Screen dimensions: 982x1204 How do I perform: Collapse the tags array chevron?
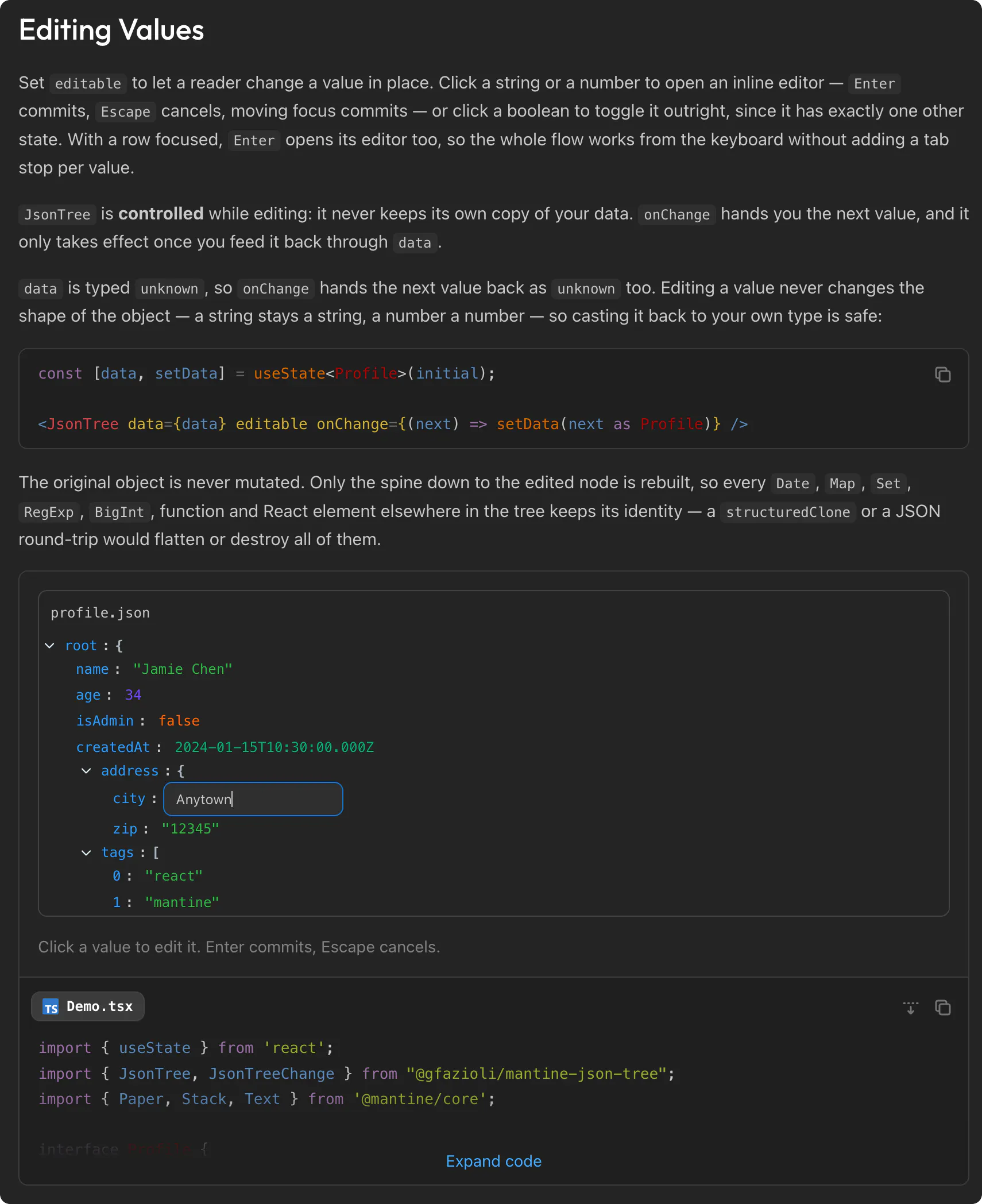point(86,853)
